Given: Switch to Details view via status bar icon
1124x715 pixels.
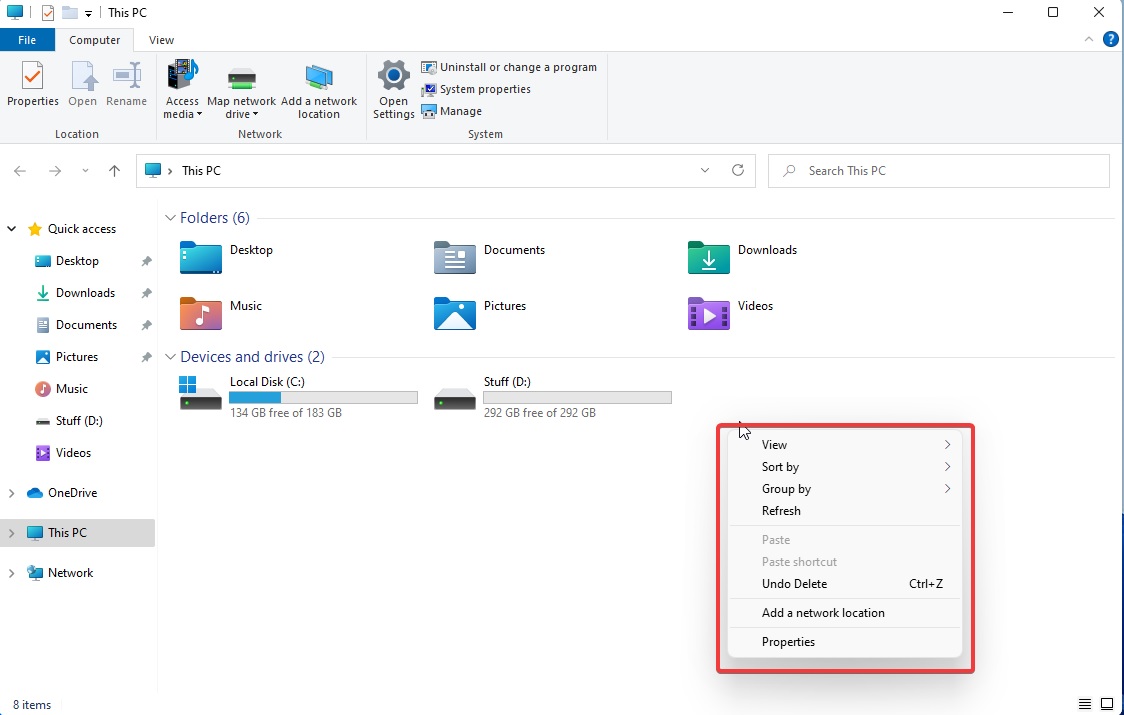Looking at the screenshot, I should tap(1085, 704).
